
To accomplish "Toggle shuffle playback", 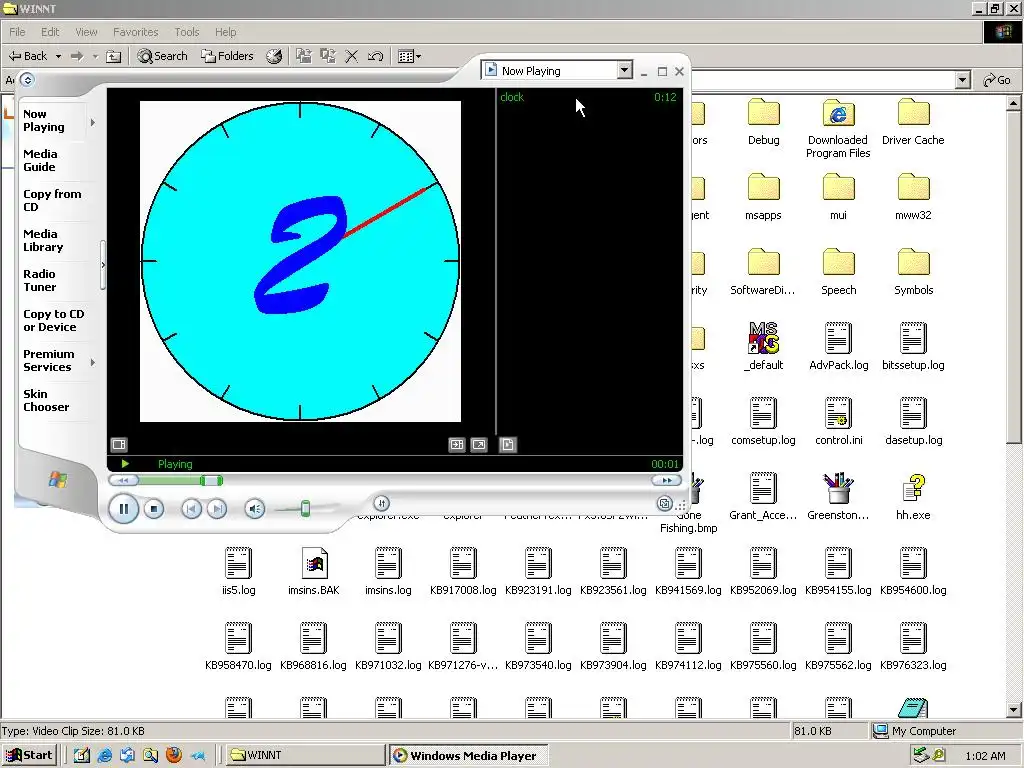I will (381, 503).
